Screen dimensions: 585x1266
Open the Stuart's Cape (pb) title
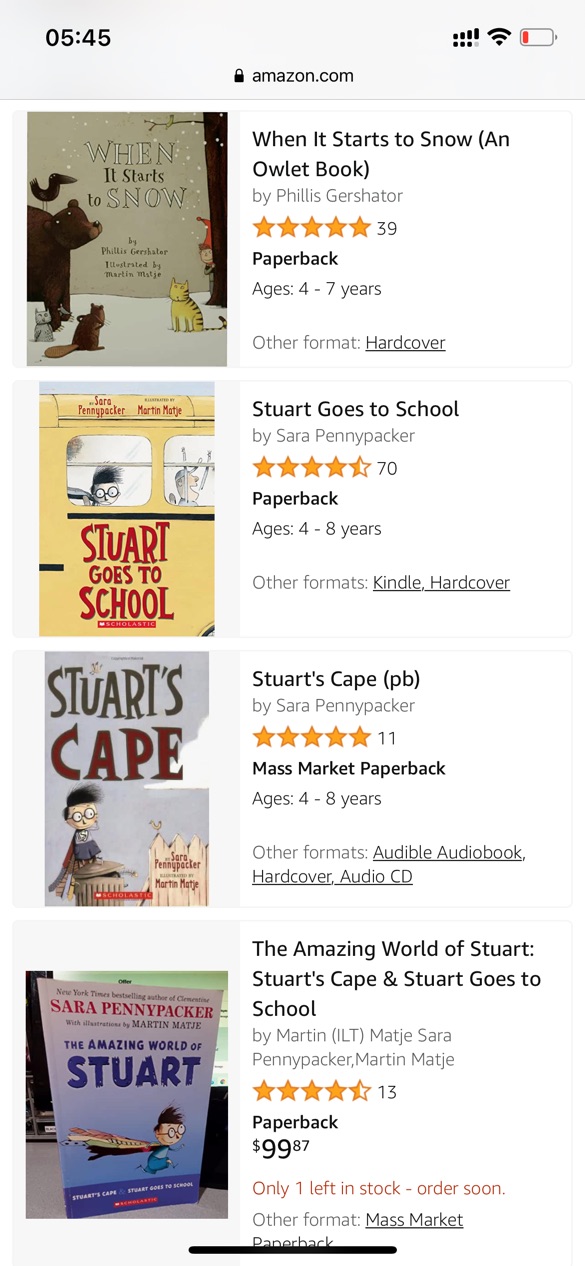336,679
